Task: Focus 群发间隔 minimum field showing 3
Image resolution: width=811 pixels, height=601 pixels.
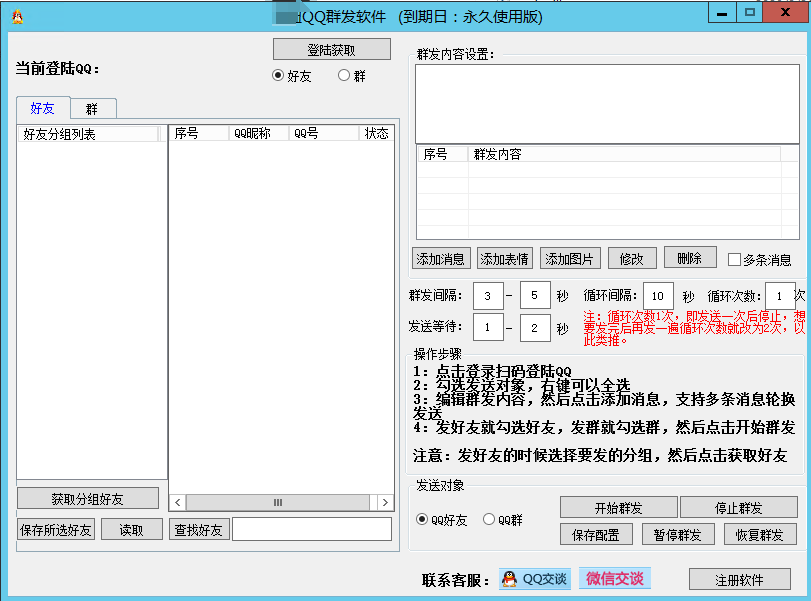Action: click(x=488, y=296)
